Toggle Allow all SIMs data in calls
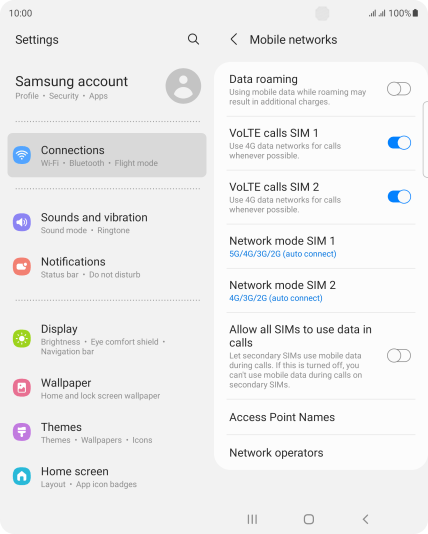This screenshot has width=428, height=534. point(399,356)
